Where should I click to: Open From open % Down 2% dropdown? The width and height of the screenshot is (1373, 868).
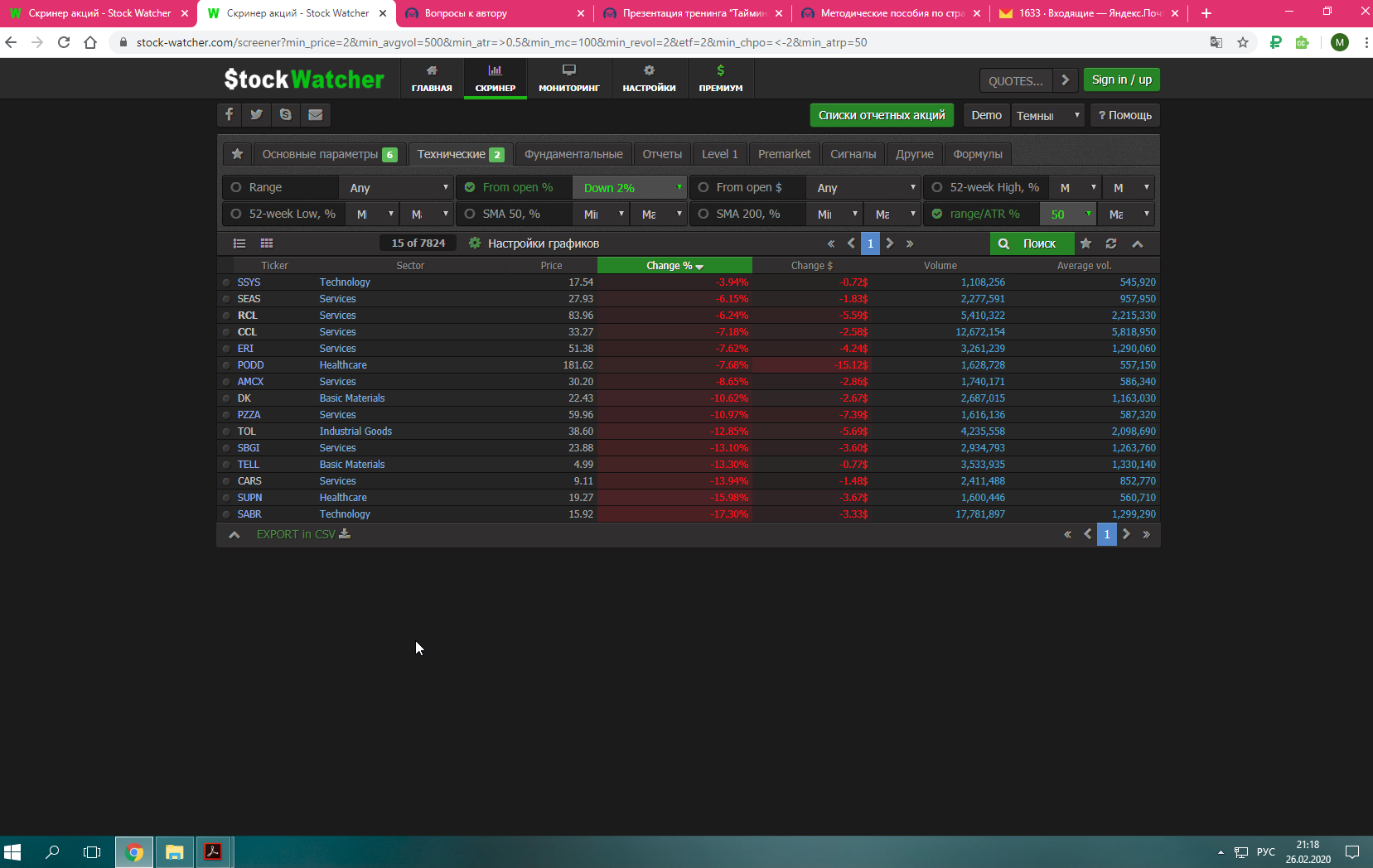[630, 188]
